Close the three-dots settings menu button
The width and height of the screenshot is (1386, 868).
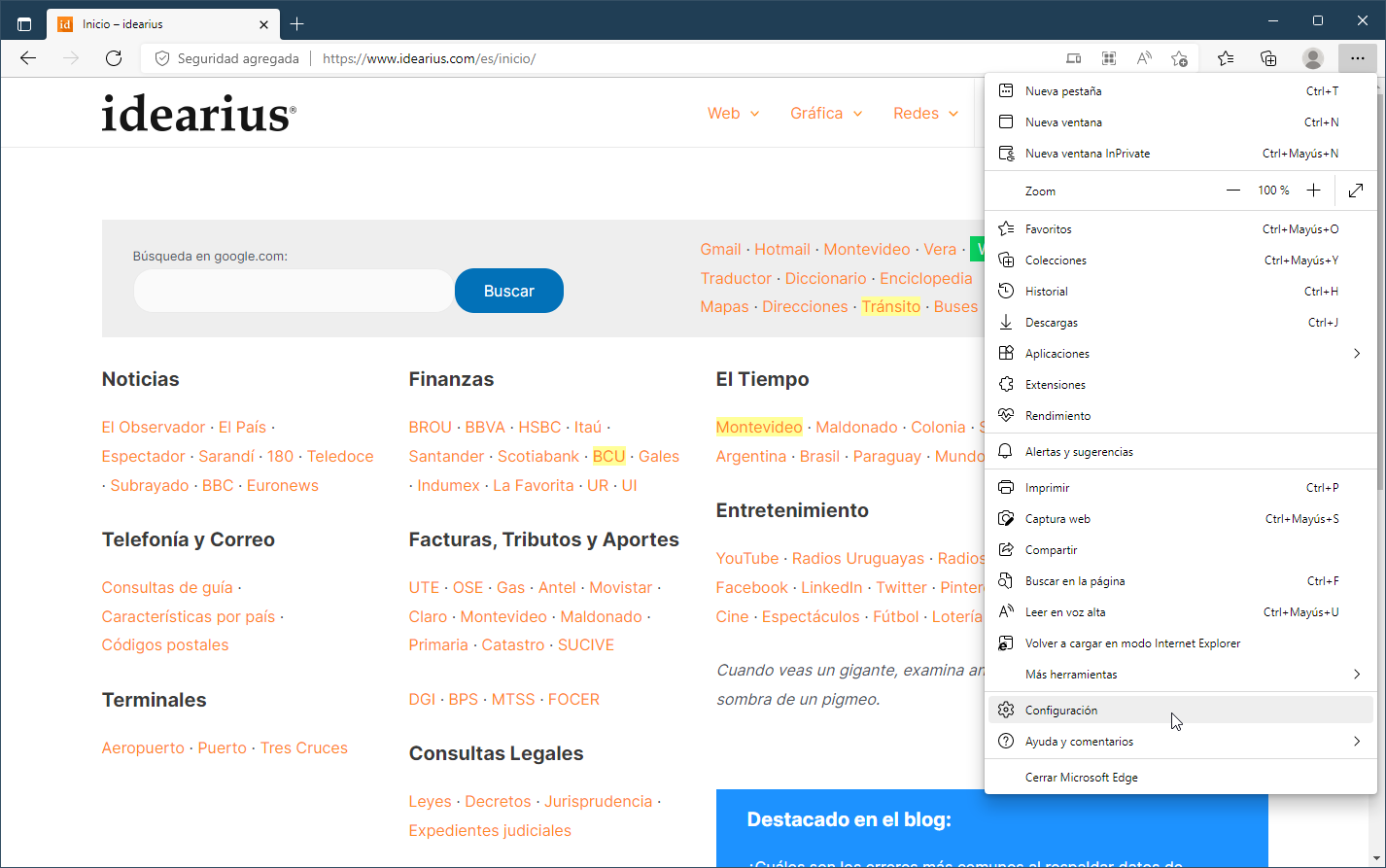point(1357,58)
